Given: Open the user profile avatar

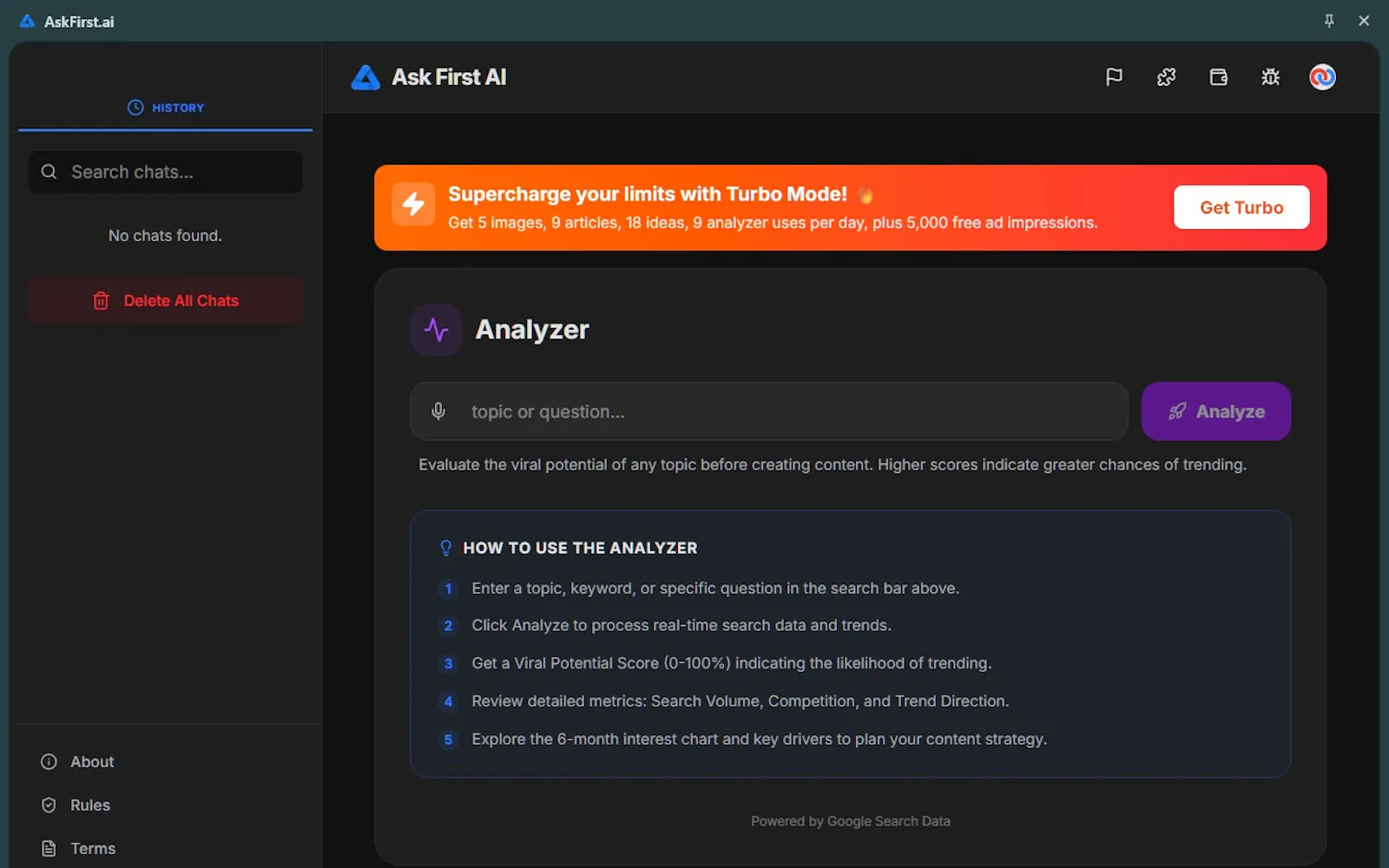Looking at the screenshot, I should pyautogui.click(x=1322, y=77).
